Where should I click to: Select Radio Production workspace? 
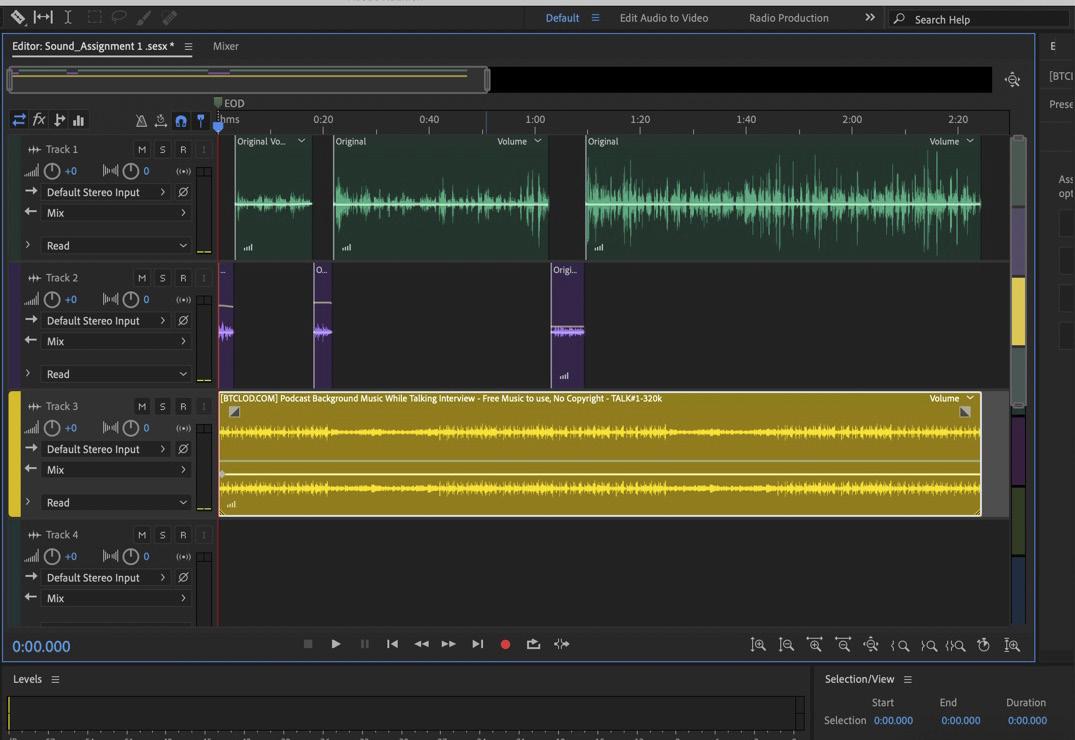click(788, 18)
